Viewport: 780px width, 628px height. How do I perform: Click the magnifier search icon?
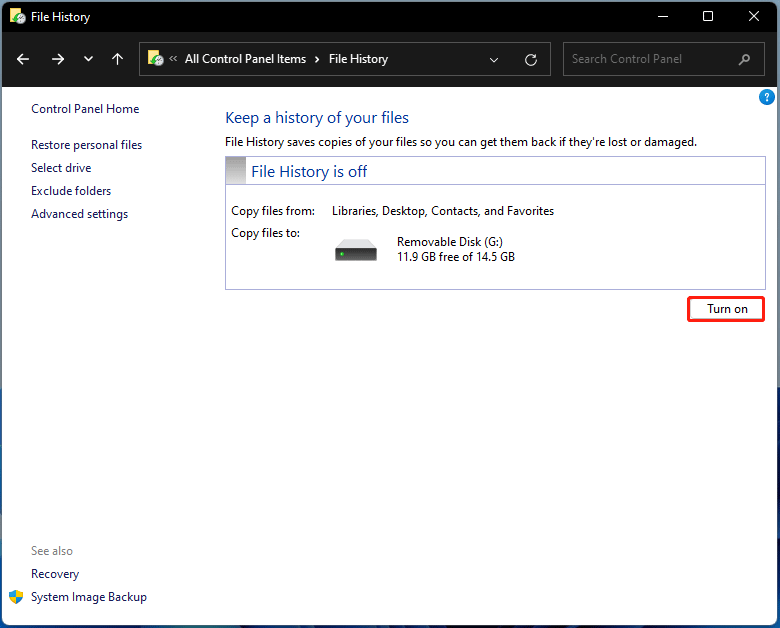point(744,59)
